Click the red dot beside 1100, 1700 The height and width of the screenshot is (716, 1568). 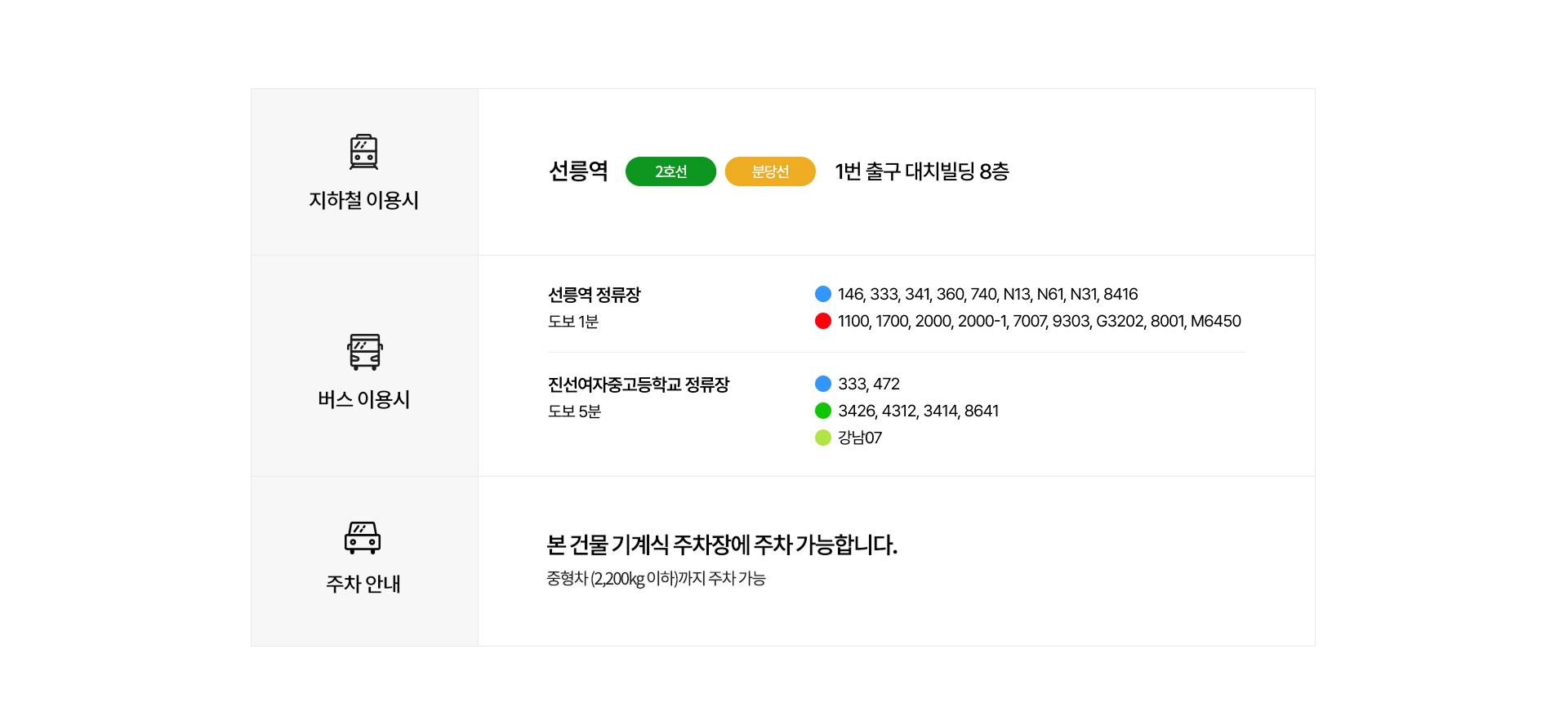pyautogui.click(x=823, y=321)
